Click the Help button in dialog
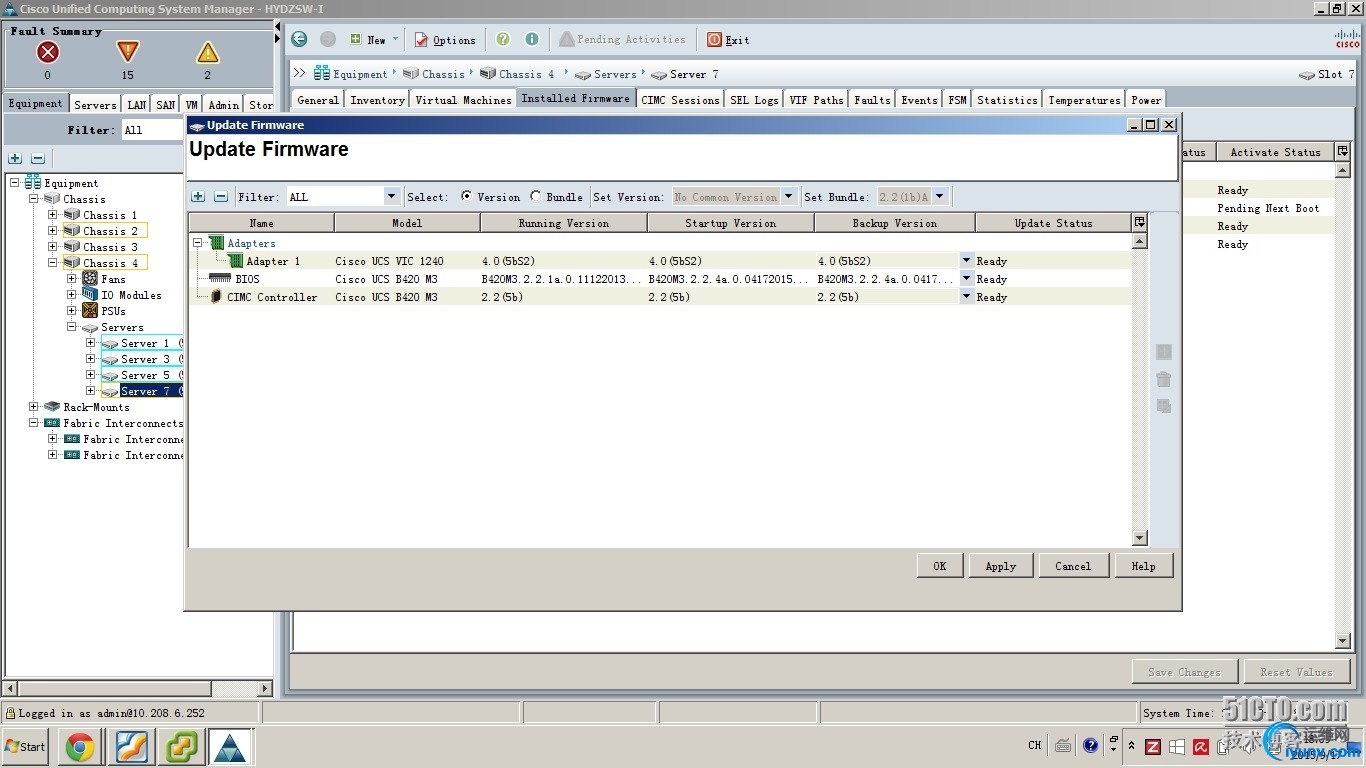The image size is (1366, 768). 1144,566
